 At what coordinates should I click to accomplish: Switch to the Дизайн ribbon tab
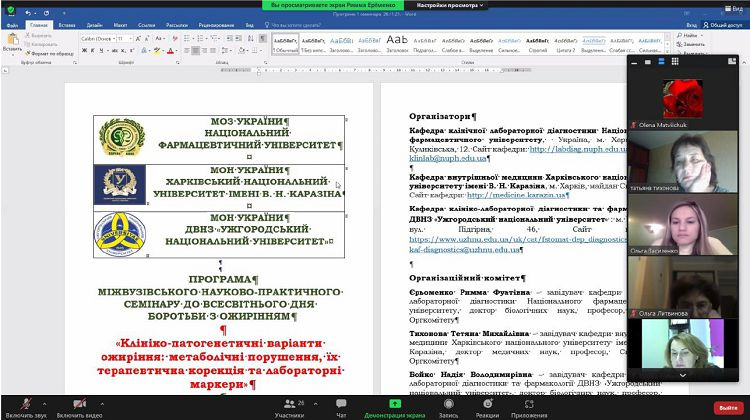coord(94,25)
